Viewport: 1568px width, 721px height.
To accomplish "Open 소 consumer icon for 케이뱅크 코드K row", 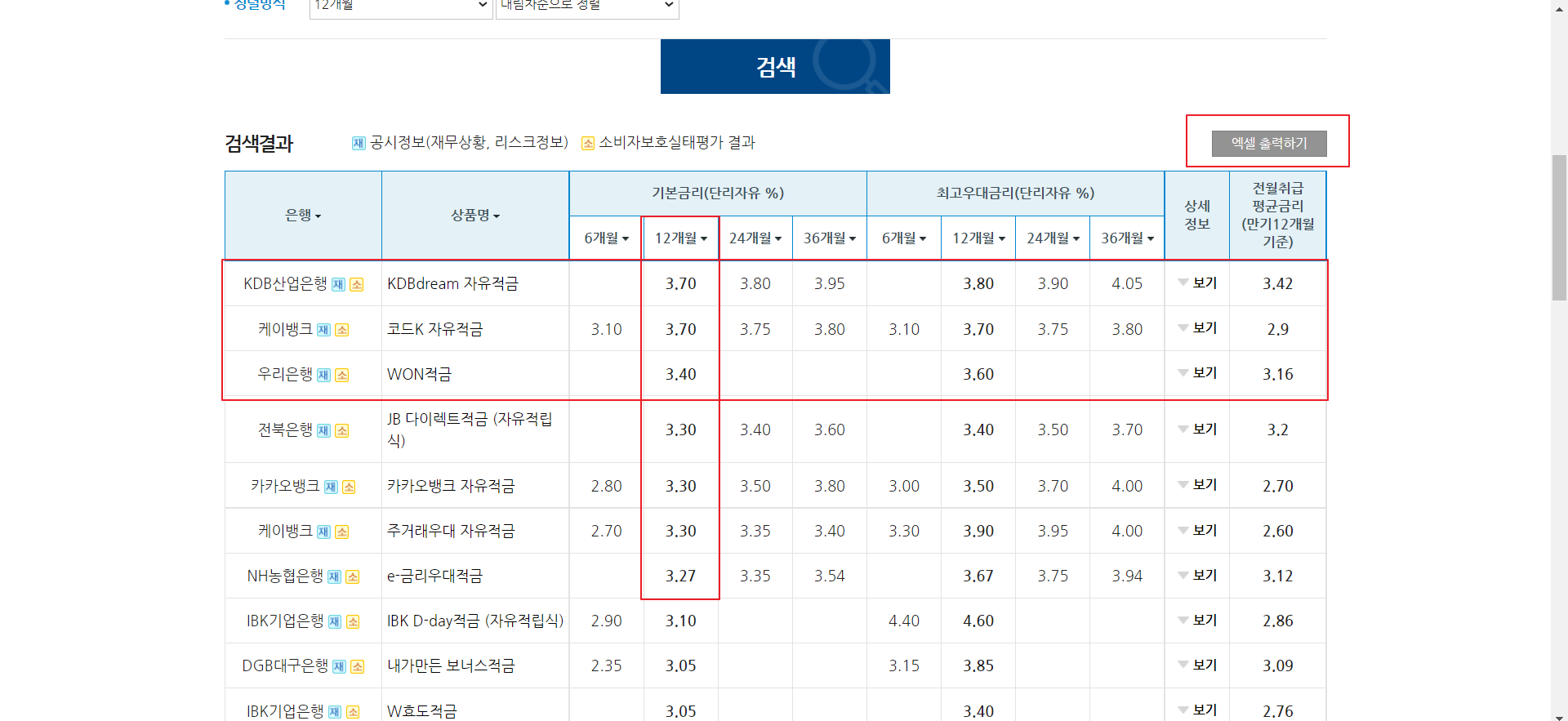I will tap(342, 330).
